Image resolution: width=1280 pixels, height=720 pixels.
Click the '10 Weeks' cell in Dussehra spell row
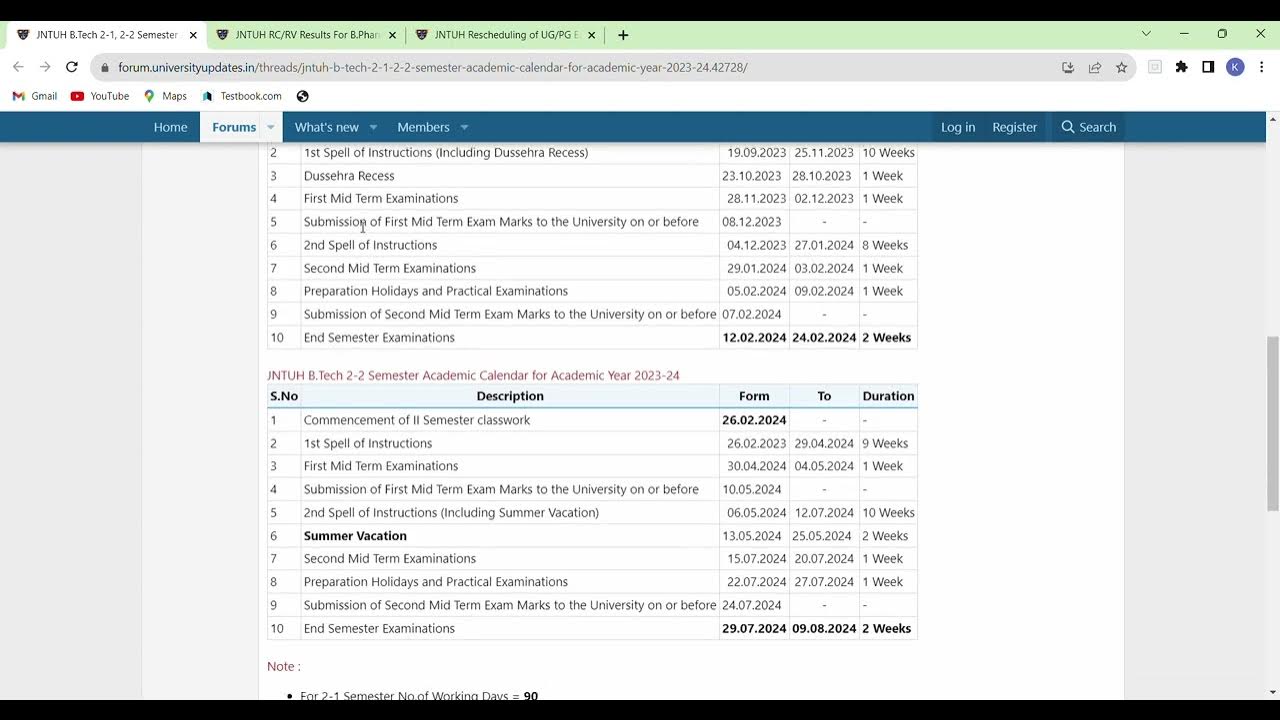click(888, 152)
